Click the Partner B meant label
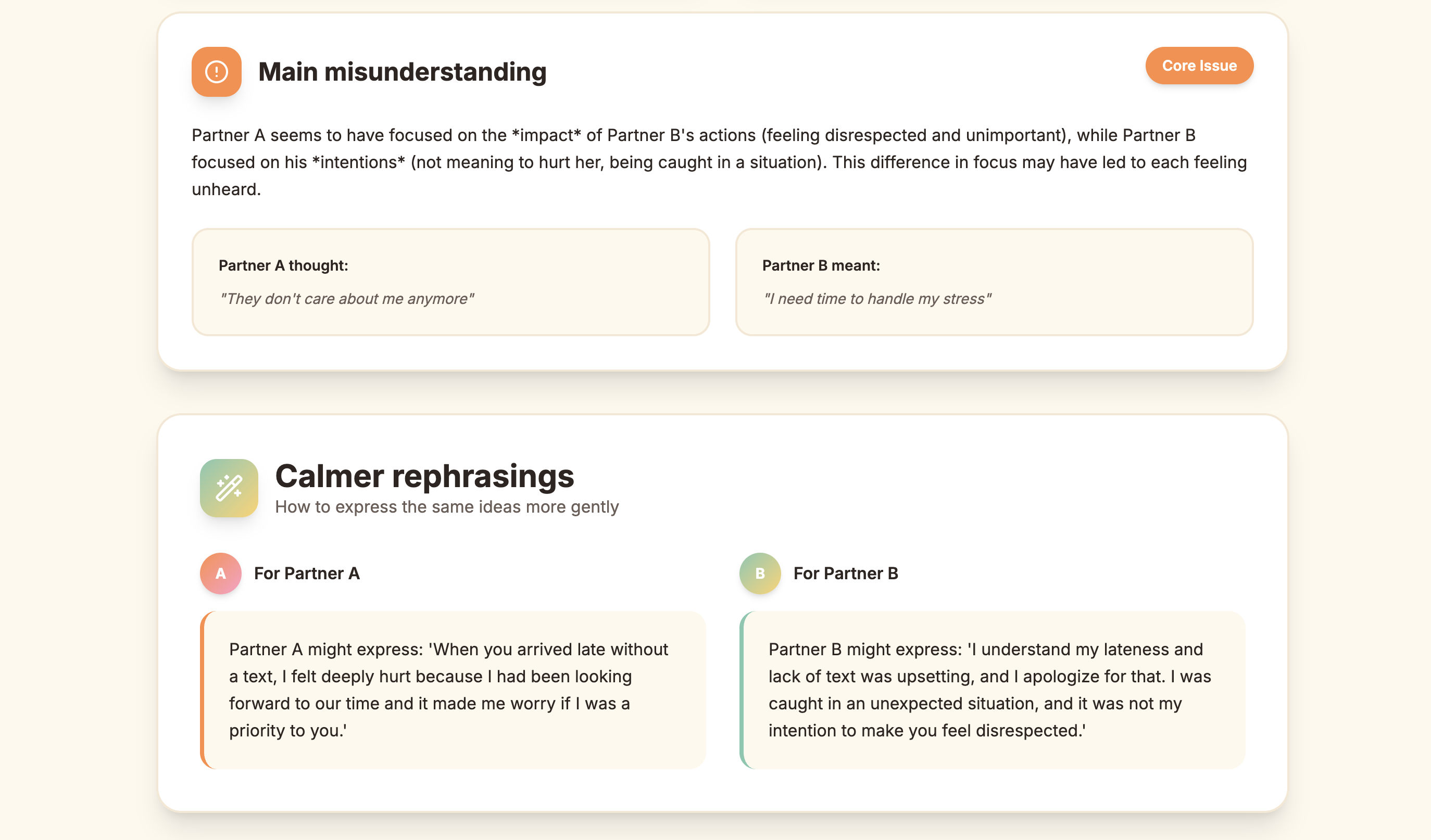Screen dimensions: 1431x840 point(821,265)
